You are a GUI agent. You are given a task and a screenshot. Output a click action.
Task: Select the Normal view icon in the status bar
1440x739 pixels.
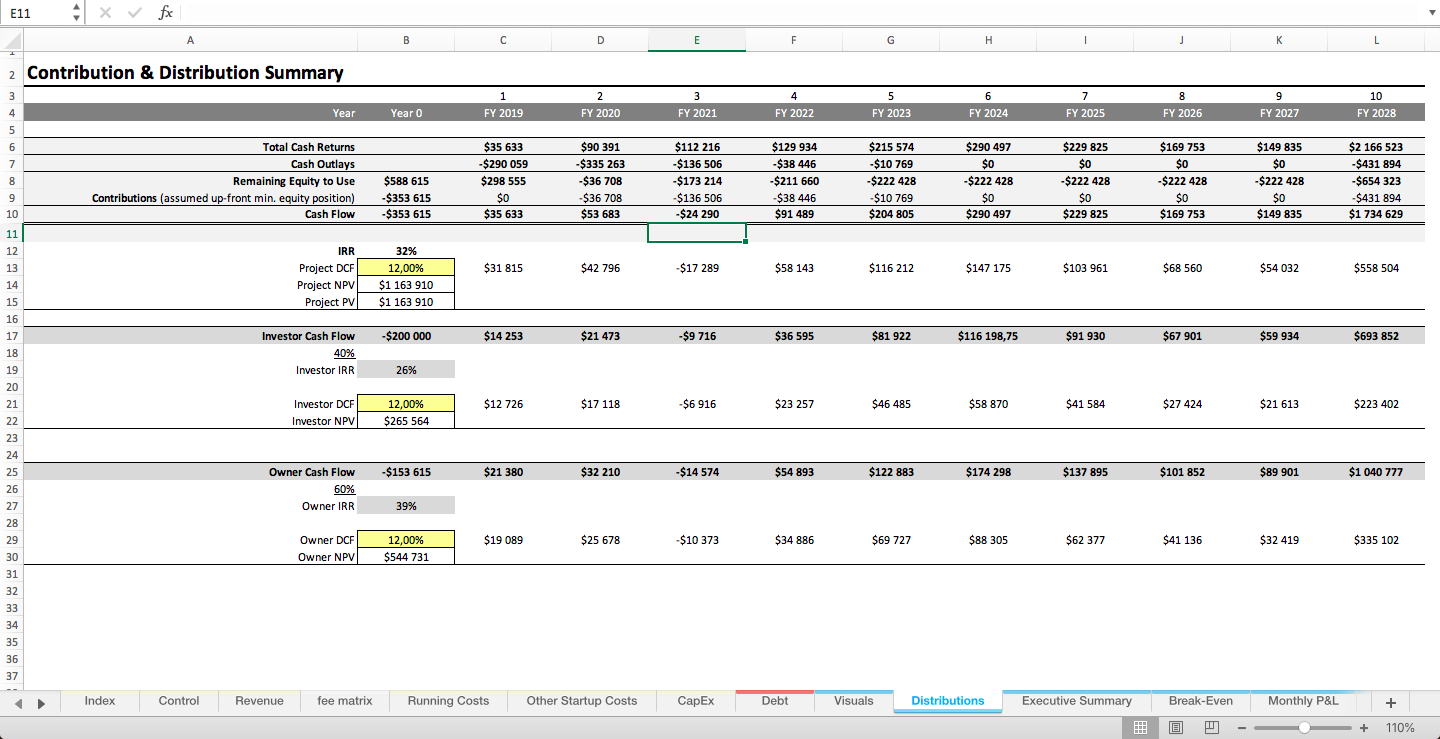click(1139, 727)
